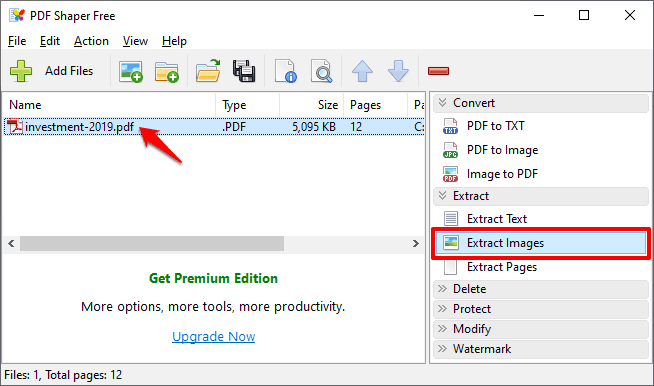654x386 pixels.
Task: Maximize the PDF Shaper Free window
Action: pyautogui.click(x=584, y=15)
